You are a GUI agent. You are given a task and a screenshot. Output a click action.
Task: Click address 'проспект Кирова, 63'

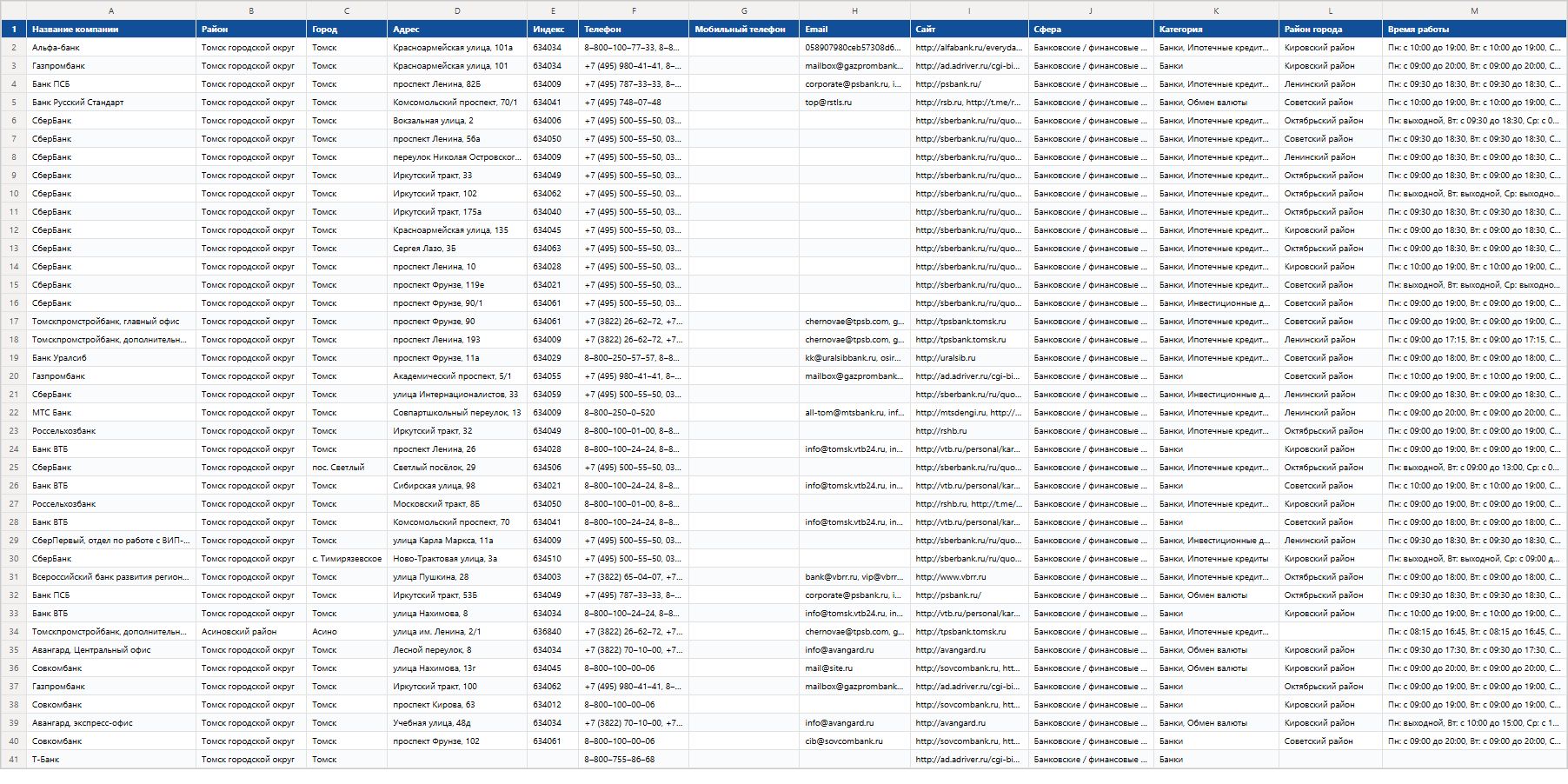[x=457, y=705]
